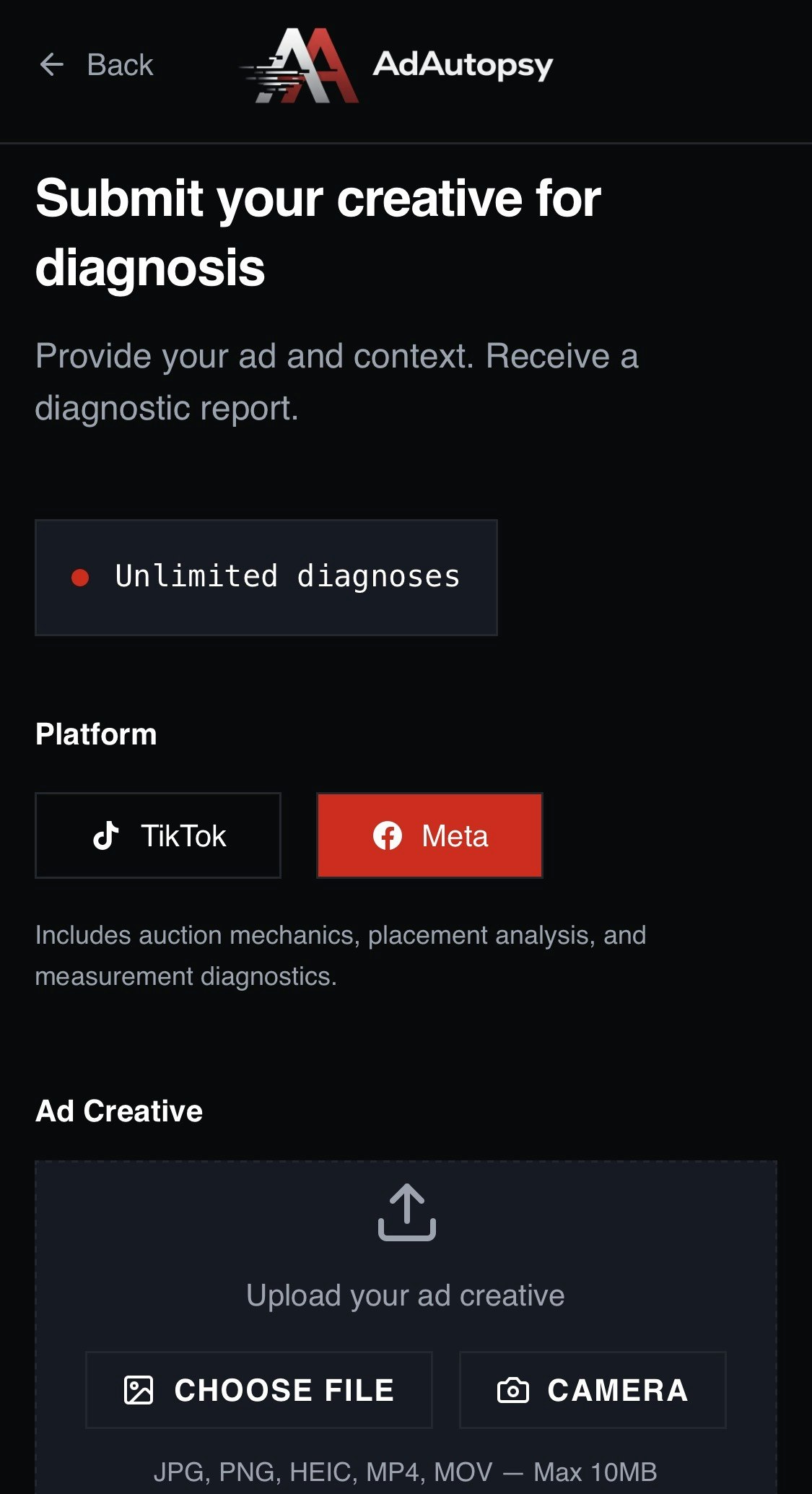The height and width of the screenshot is (1494, 812).
Task: Click the red status dot indicator
Action: pos(82,576)
